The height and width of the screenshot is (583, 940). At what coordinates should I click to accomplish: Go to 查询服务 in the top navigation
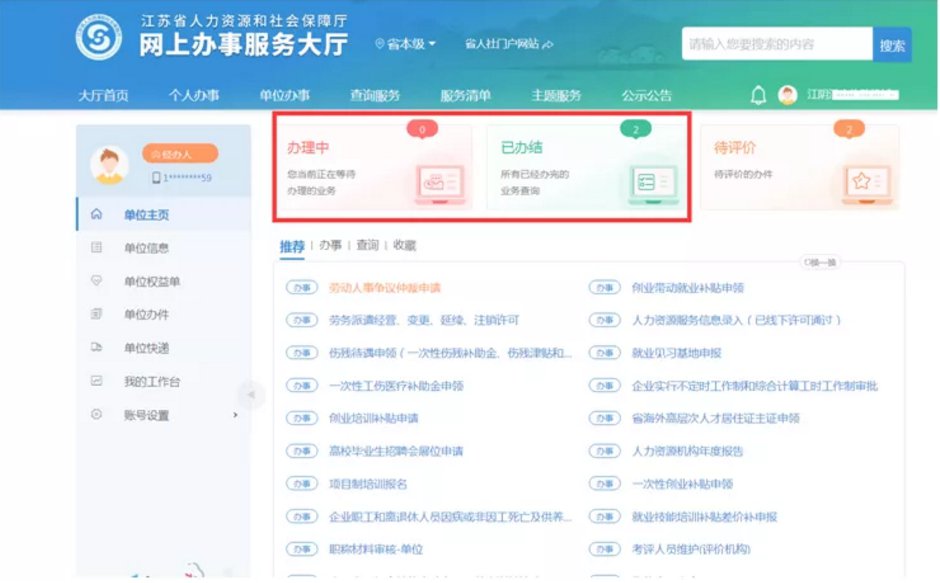click(374, 96)
